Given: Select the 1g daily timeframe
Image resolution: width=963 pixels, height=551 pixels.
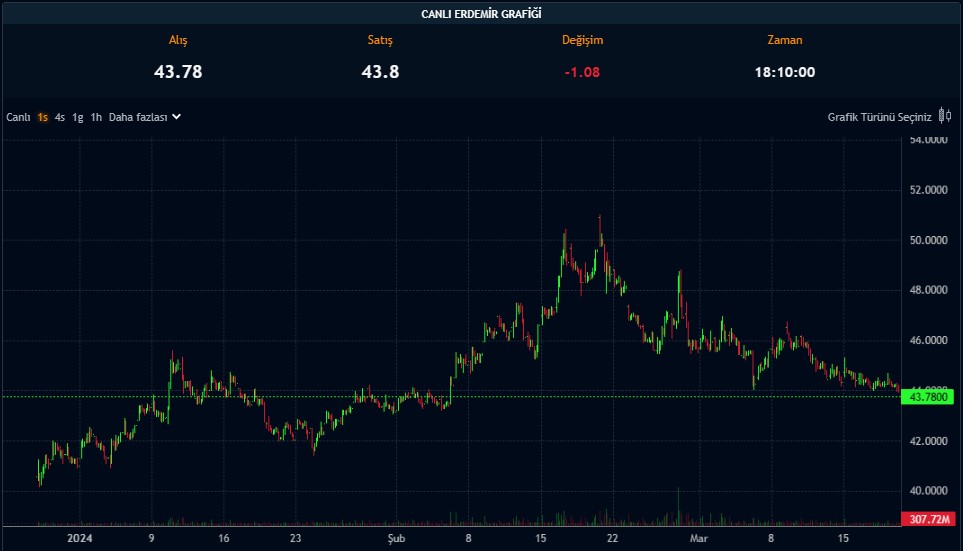Looking at the screenshot, I should pos(78,117).
